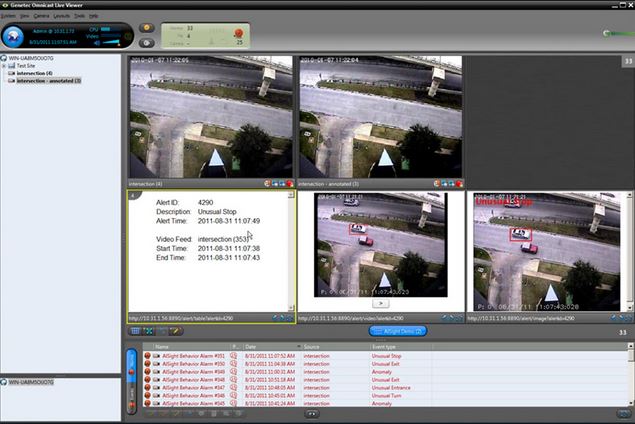The height and width of the screenshot is (424, 635).
Task: Click the blue globe logo button
Action: [x=17, y=36]
